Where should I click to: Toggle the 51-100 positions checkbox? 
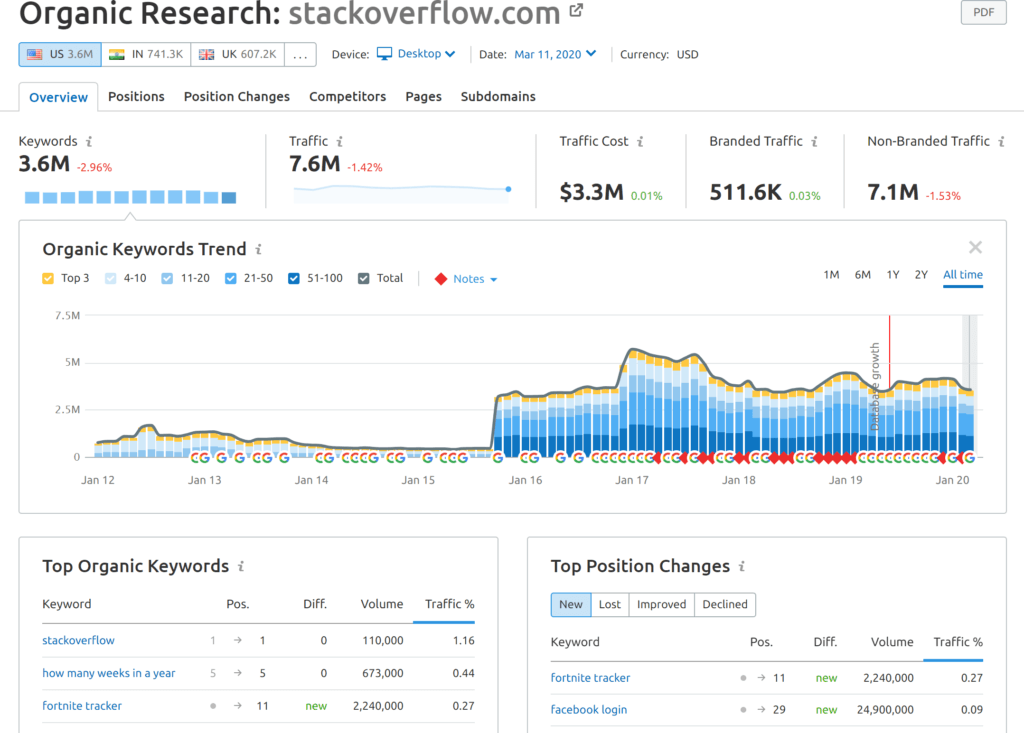pyautogui.click(x=294, y=278)
